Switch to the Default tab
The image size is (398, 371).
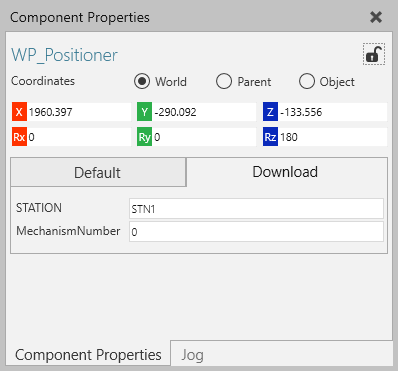[x=98, y=172]
